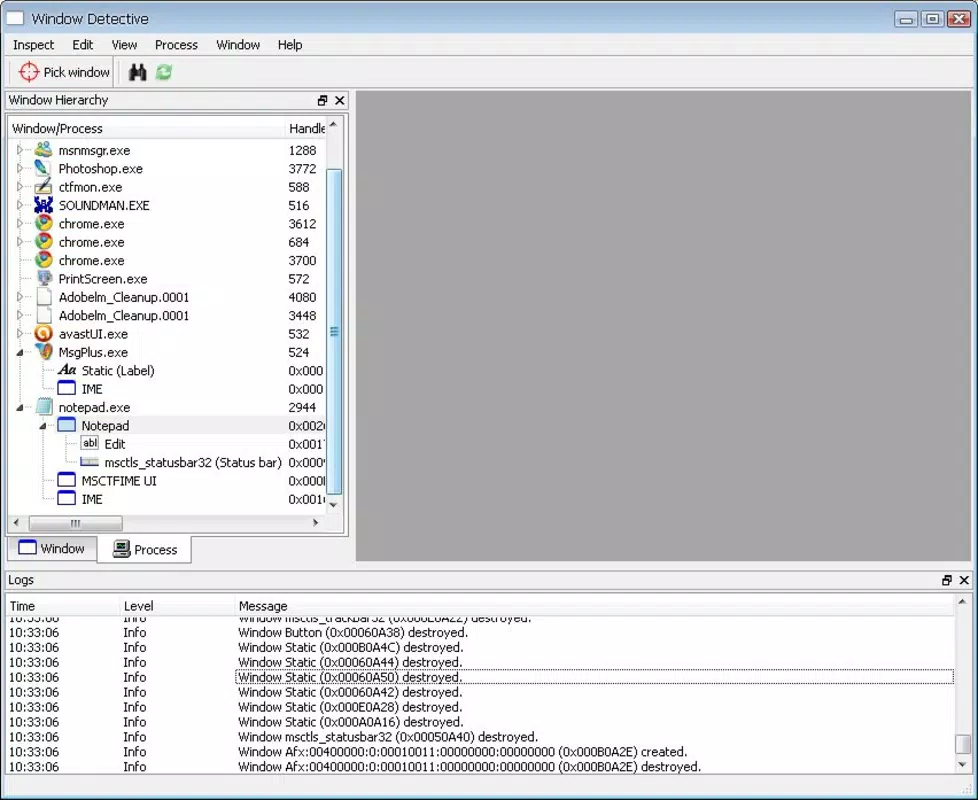Collapse the MsgPlus.exe tree node
The width and height of the screenshot is (978, 800).
(20, 352)
